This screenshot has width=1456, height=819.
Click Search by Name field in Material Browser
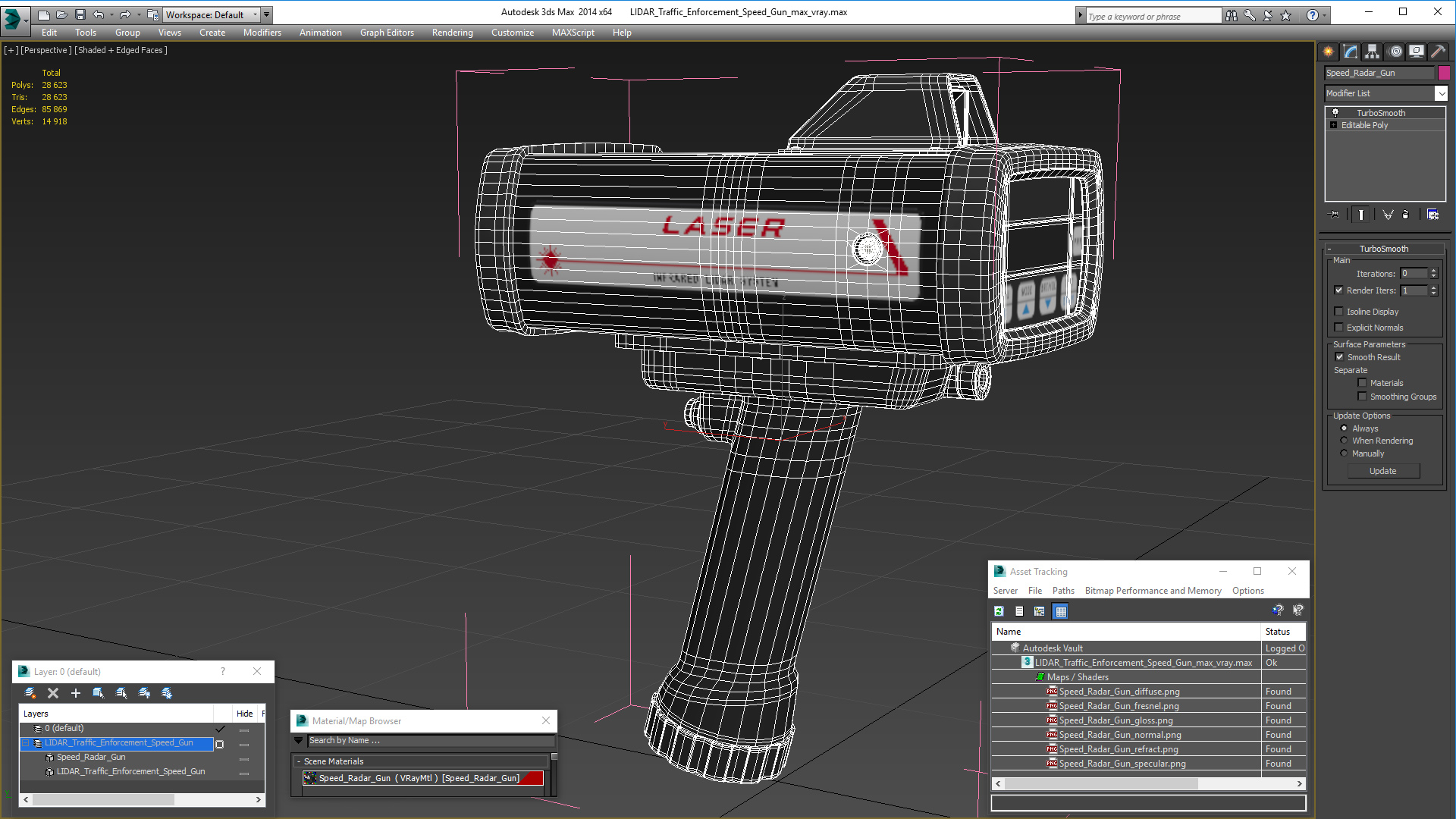(431, 741)
